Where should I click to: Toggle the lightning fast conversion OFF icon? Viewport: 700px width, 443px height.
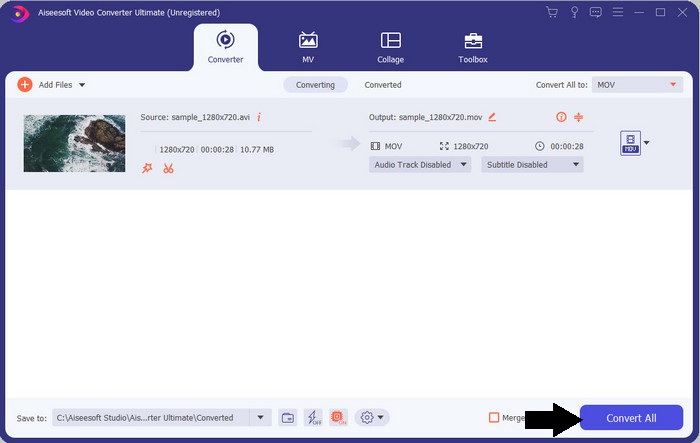click(313, 418)
